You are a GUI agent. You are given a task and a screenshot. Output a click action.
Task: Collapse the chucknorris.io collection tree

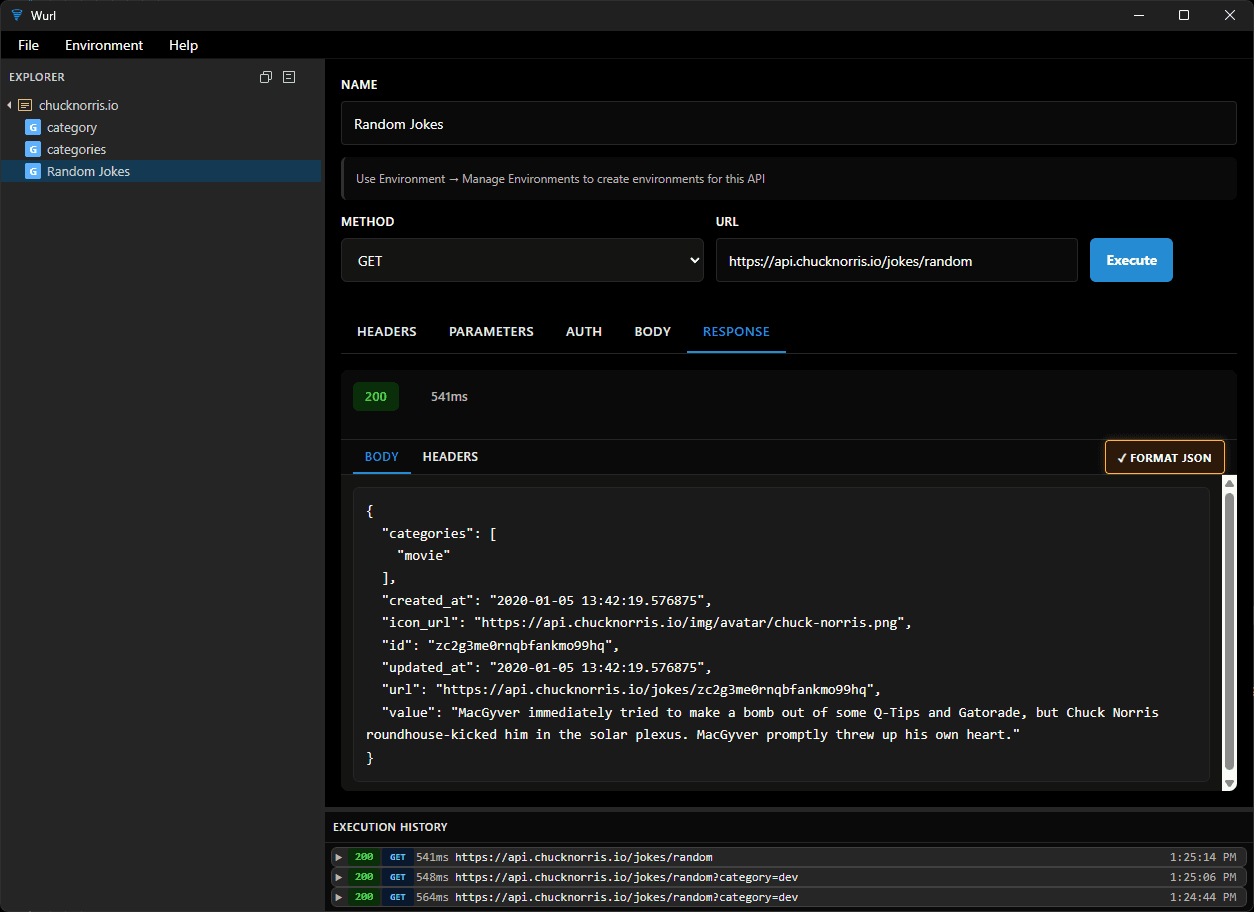click(8, 105)
